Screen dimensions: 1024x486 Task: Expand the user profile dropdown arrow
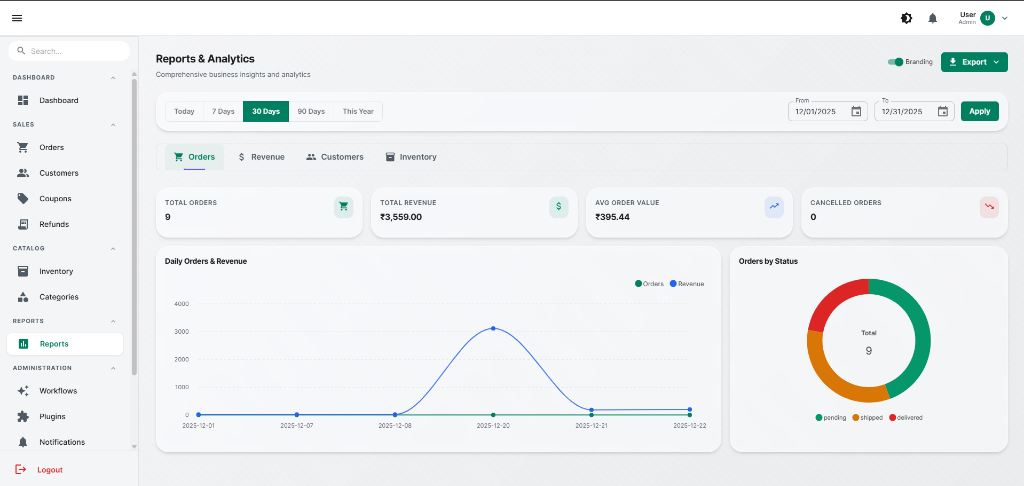point(1004,18)
